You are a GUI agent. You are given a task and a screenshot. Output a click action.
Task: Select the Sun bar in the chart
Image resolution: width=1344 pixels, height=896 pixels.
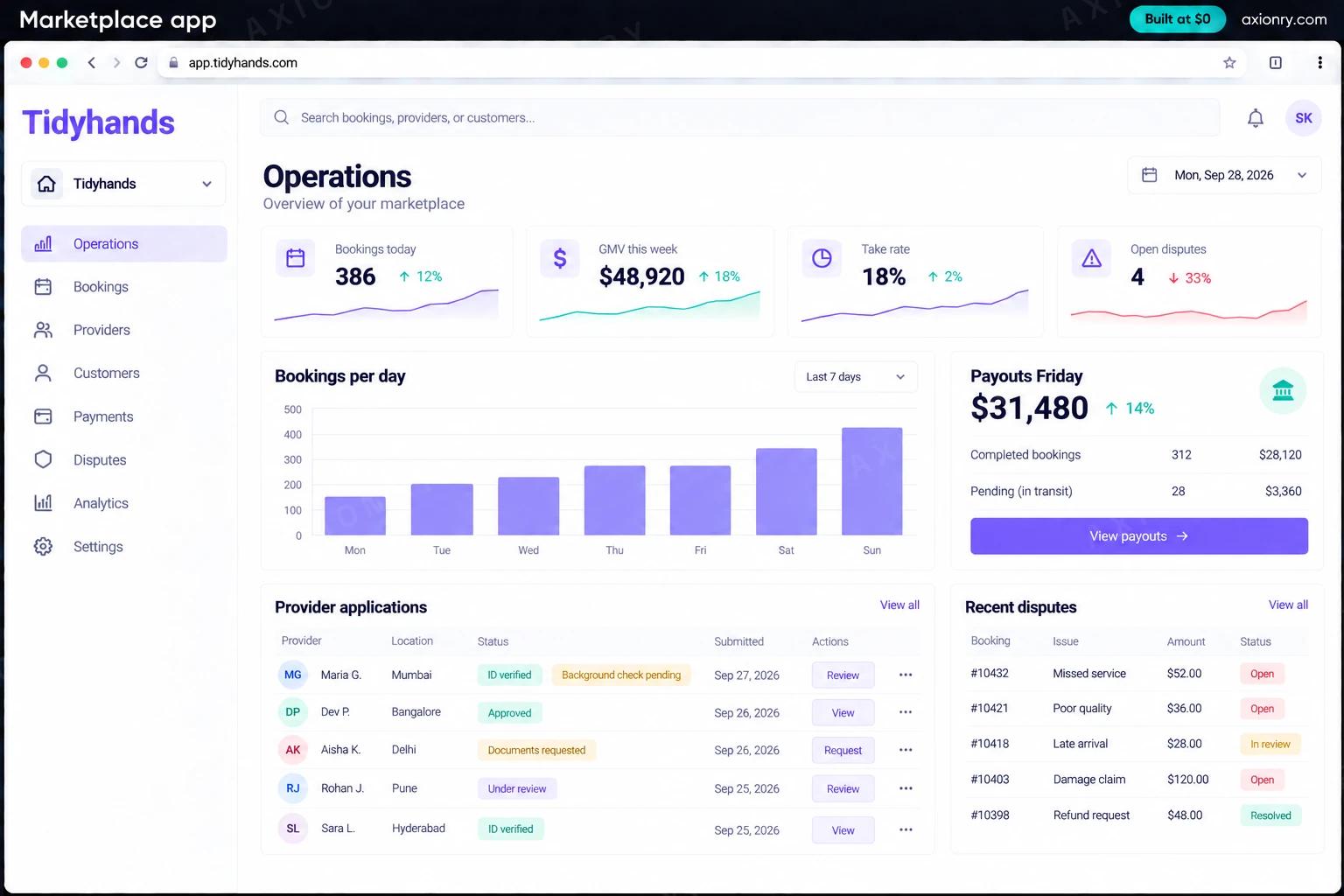pos(871,481)
